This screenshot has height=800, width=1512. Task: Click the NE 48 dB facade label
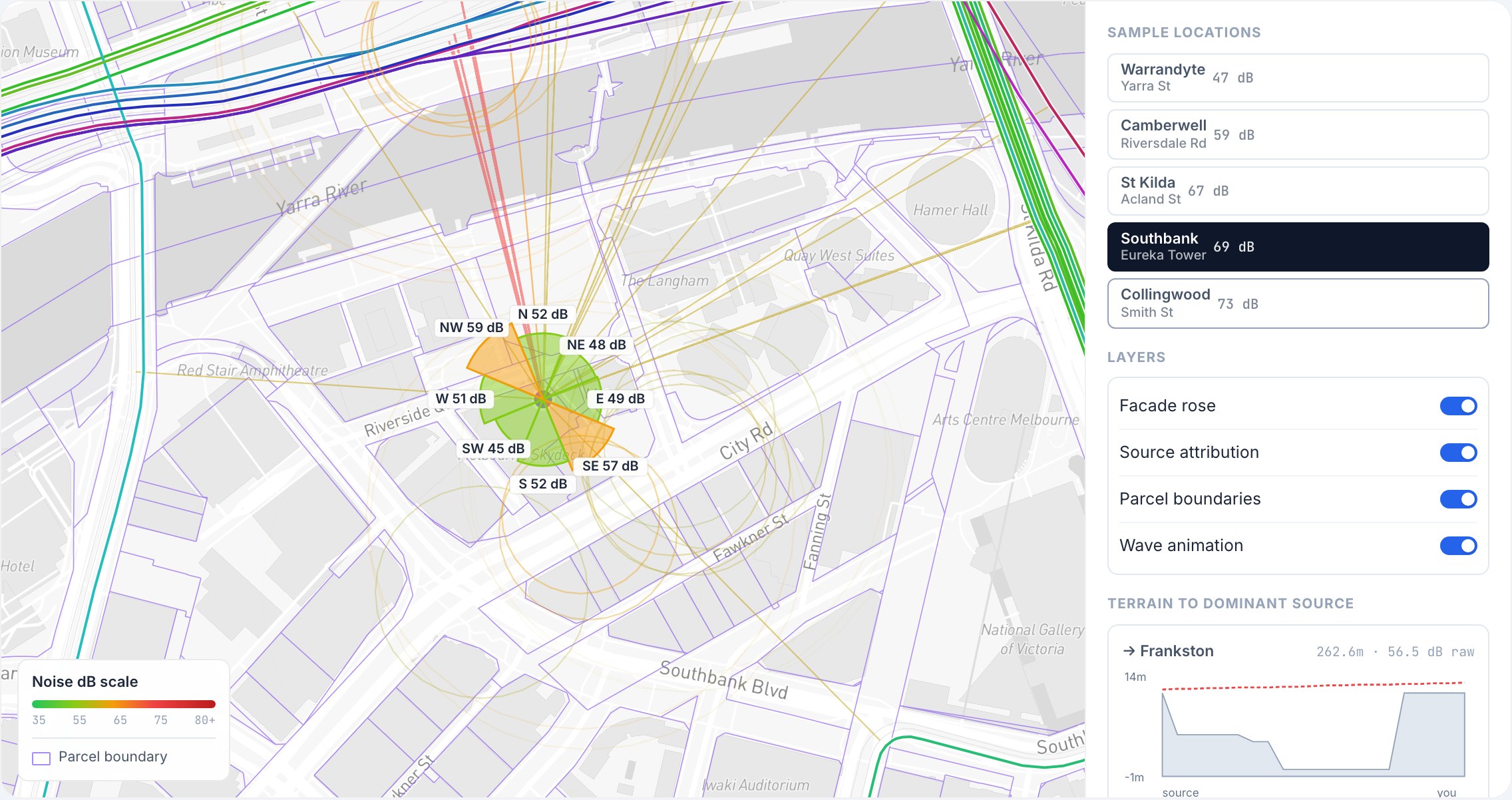click(596, 345)
